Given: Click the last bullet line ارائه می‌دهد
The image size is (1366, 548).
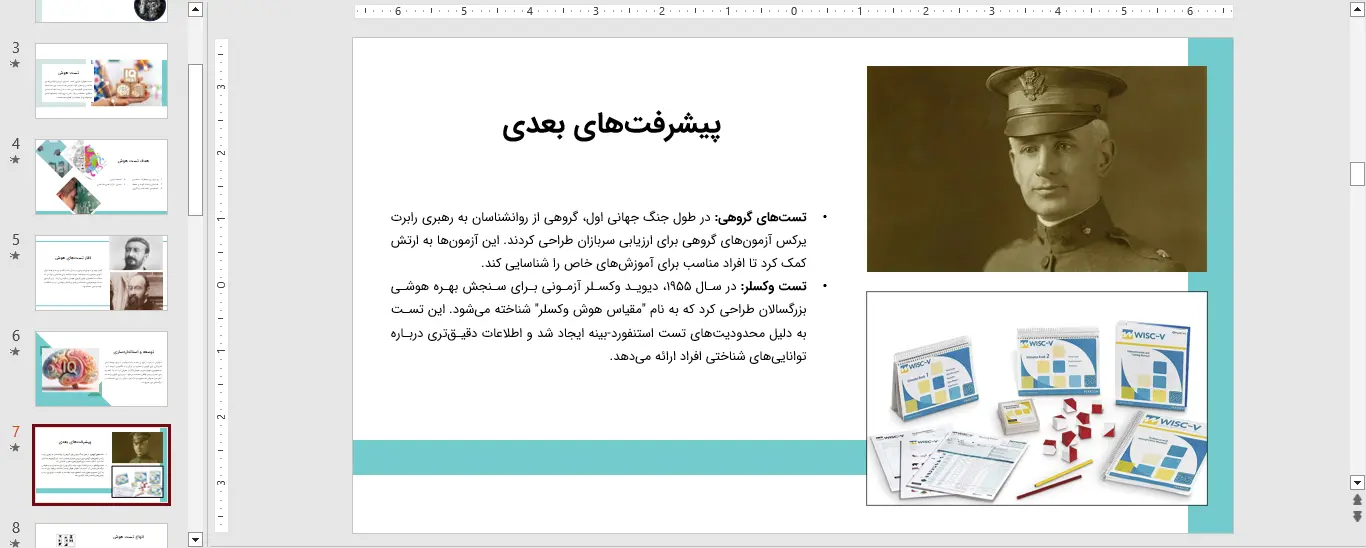Looking at the screenshot, I should 708,356.
